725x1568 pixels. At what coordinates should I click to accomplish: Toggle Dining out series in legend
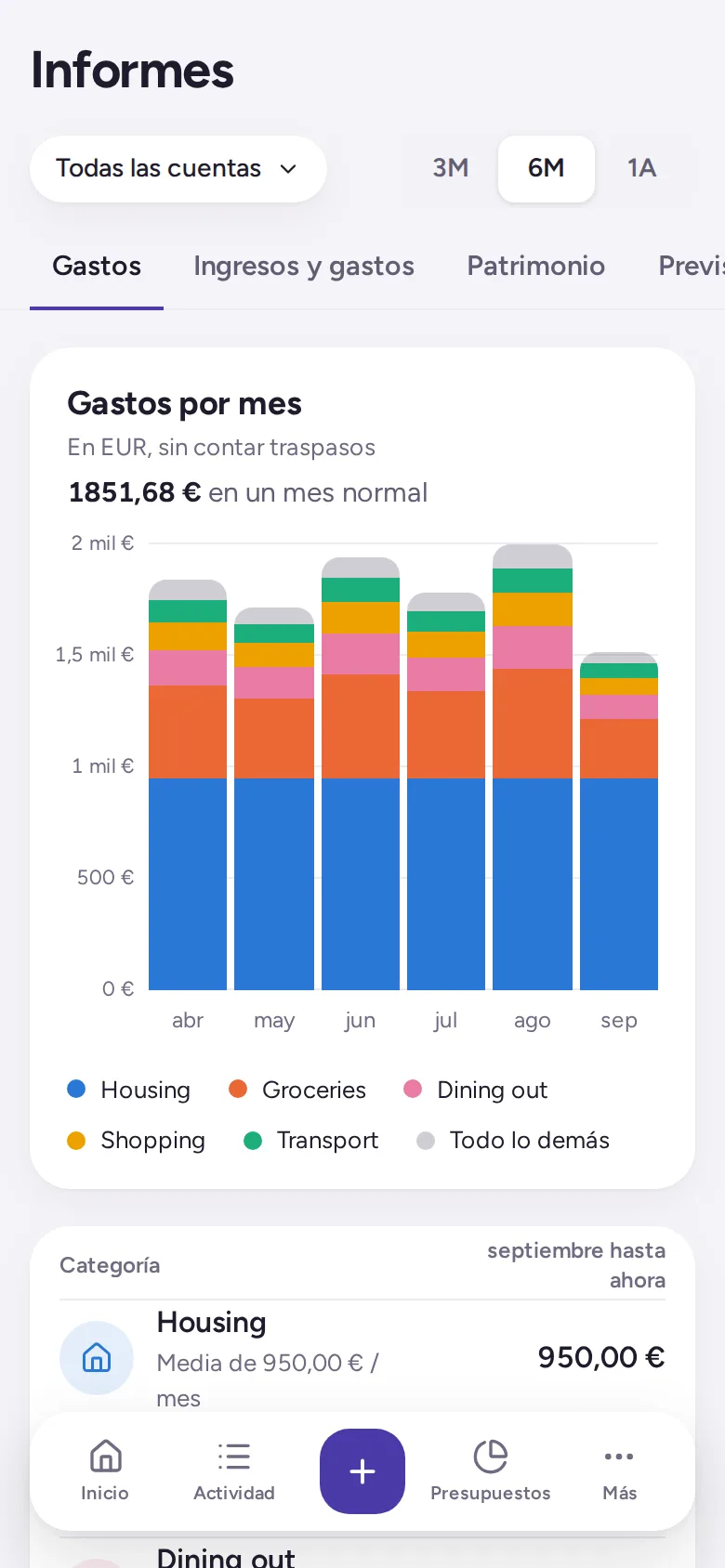point(476,1090)
